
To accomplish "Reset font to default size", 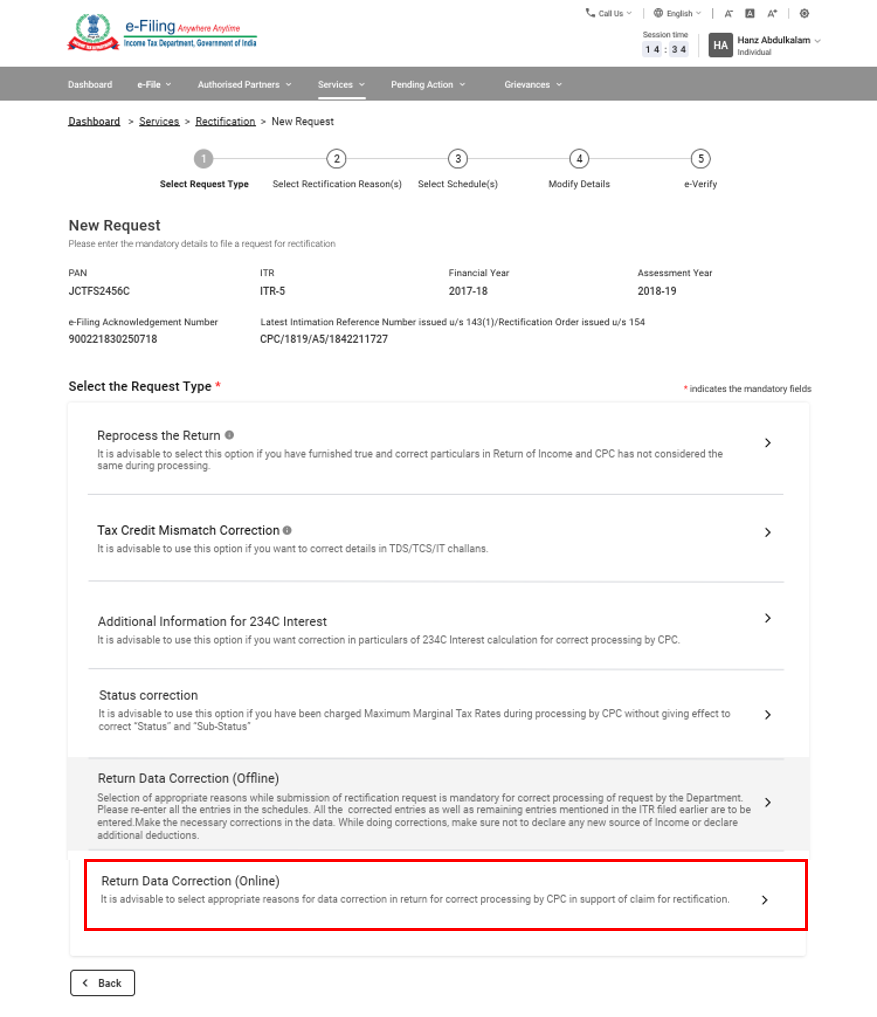I will (x=750, y=14).
